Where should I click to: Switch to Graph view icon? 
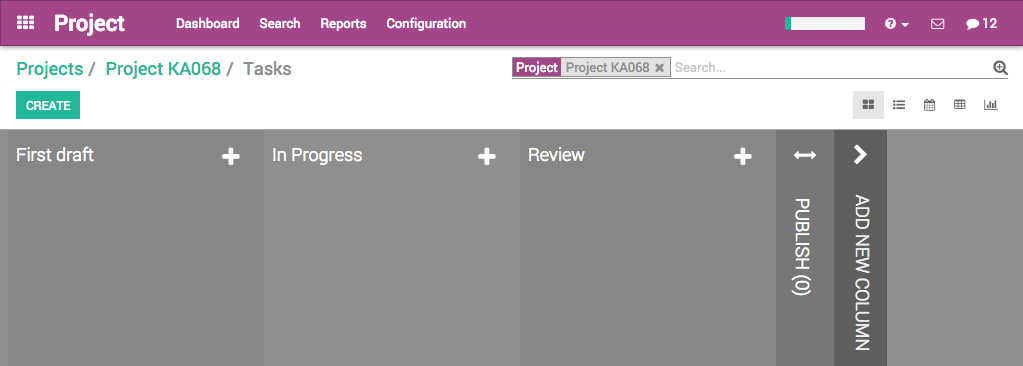[990, 105]
